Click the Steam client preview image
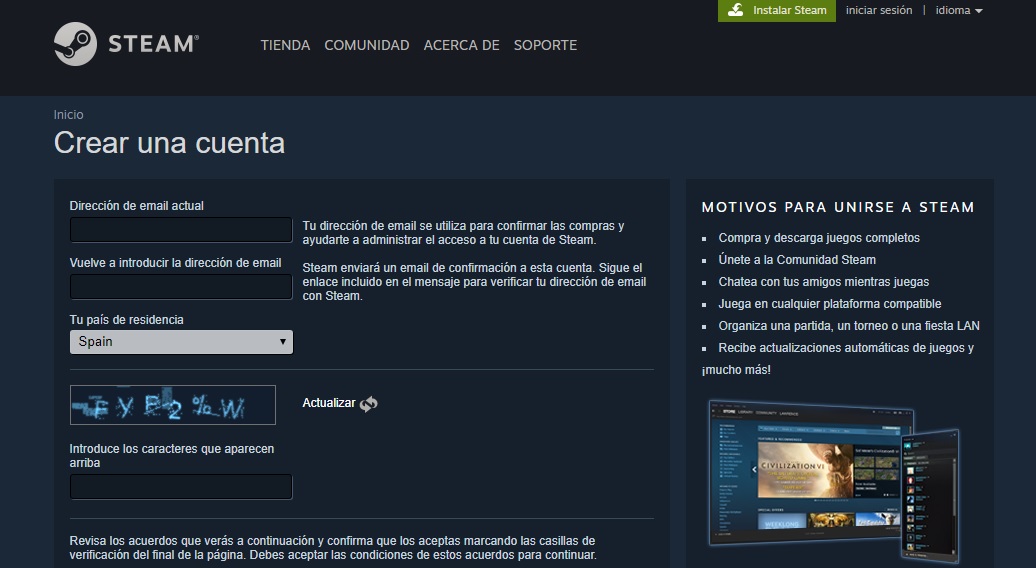 (834, 481)
